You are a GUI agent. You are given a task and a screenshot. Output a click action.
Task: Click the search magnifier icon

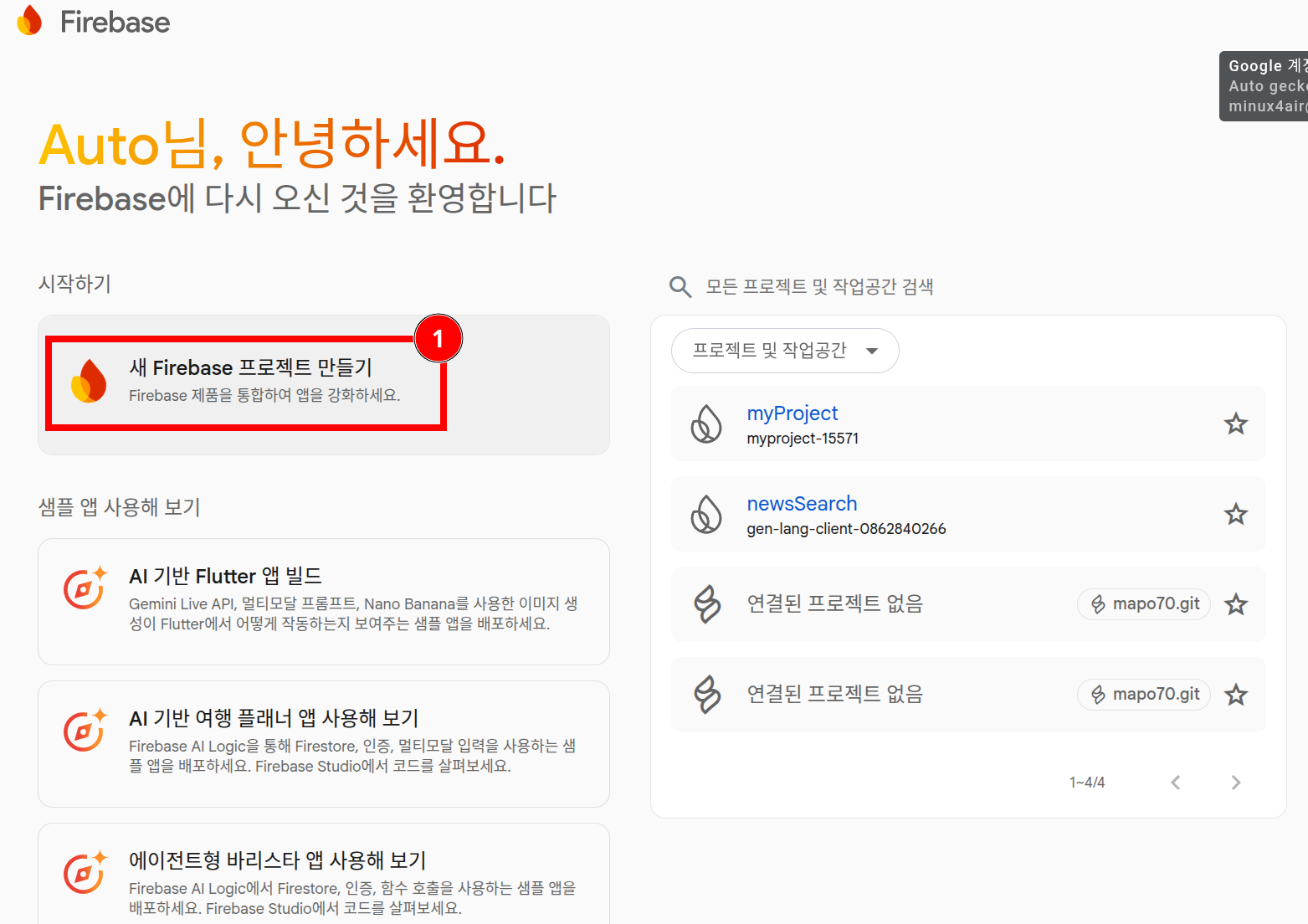(680, 287)
